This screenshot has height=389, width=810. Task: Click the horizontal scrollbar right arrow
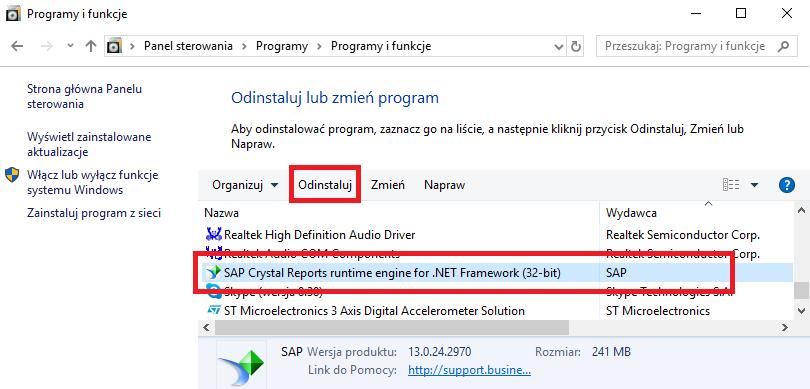tap(785, 328)
